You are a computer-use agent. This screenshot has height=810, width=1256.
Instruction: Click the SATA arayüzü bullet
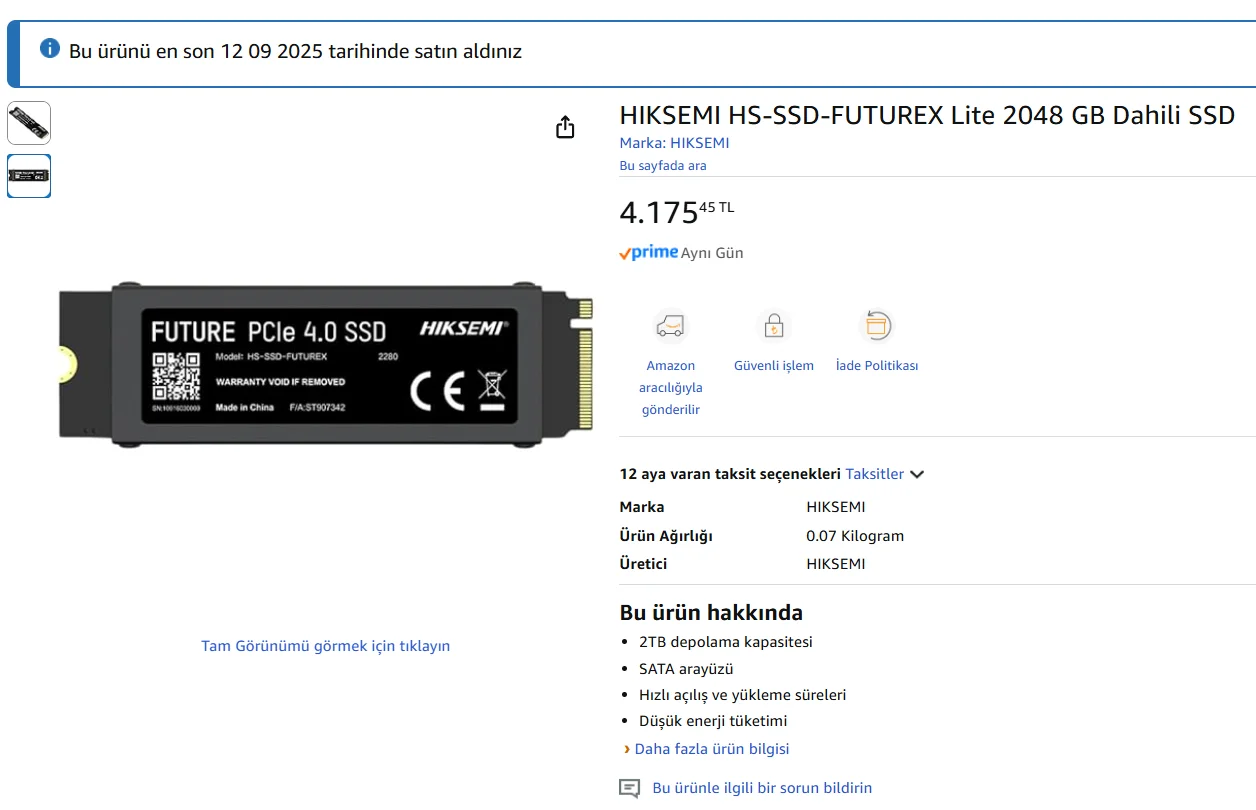pos(686,669)
